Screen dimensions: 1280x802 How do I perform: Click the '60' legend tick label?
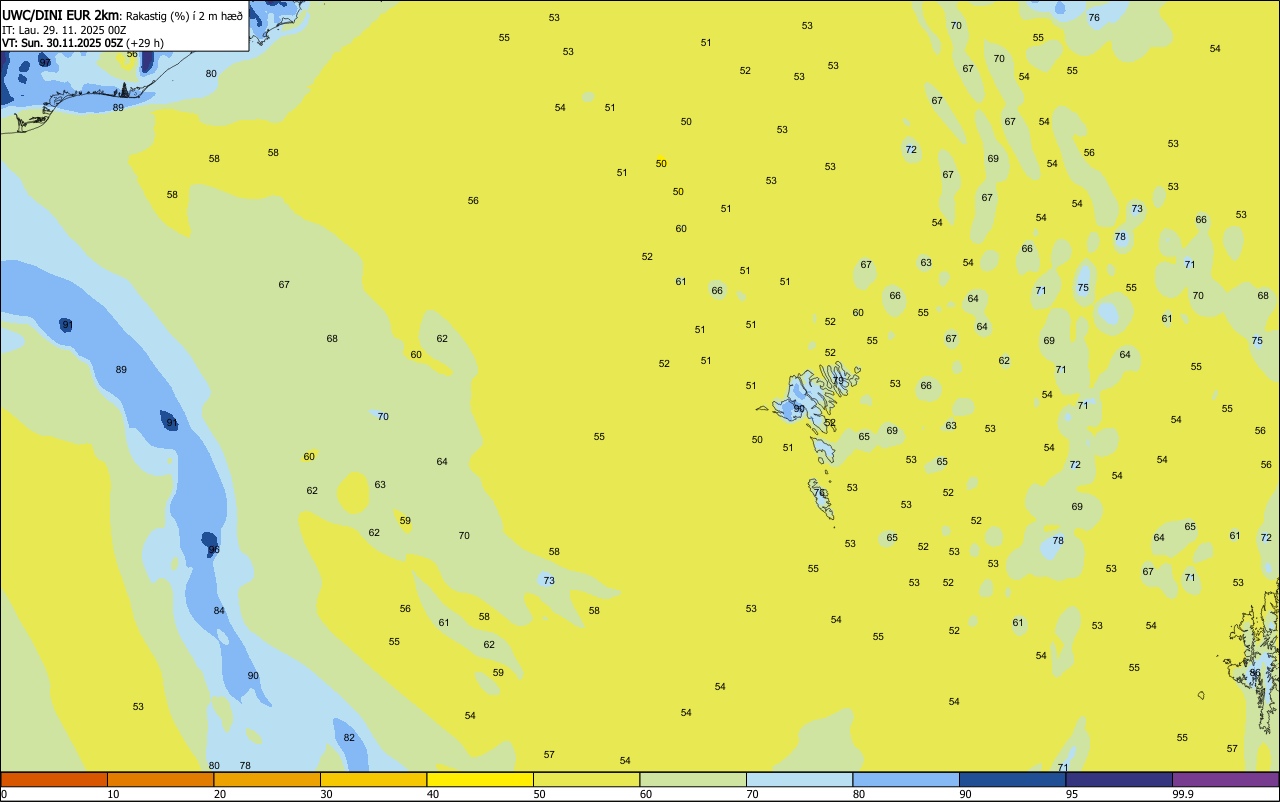(646, 794)
